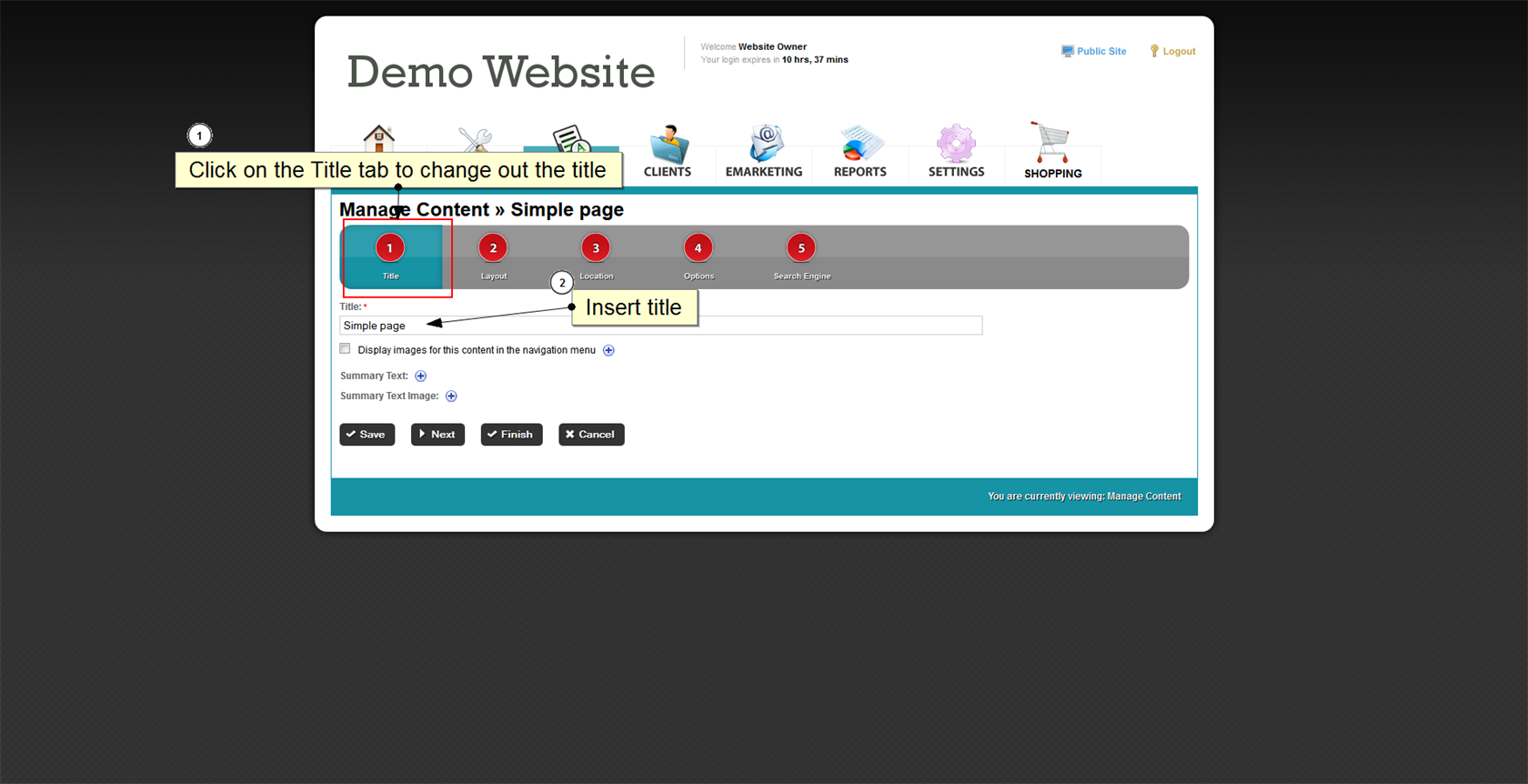Image resolution: width=1528 pixels, height=784 pixels.
Task: Open the Emarketing envelope icon
Action: coord(765,145)
